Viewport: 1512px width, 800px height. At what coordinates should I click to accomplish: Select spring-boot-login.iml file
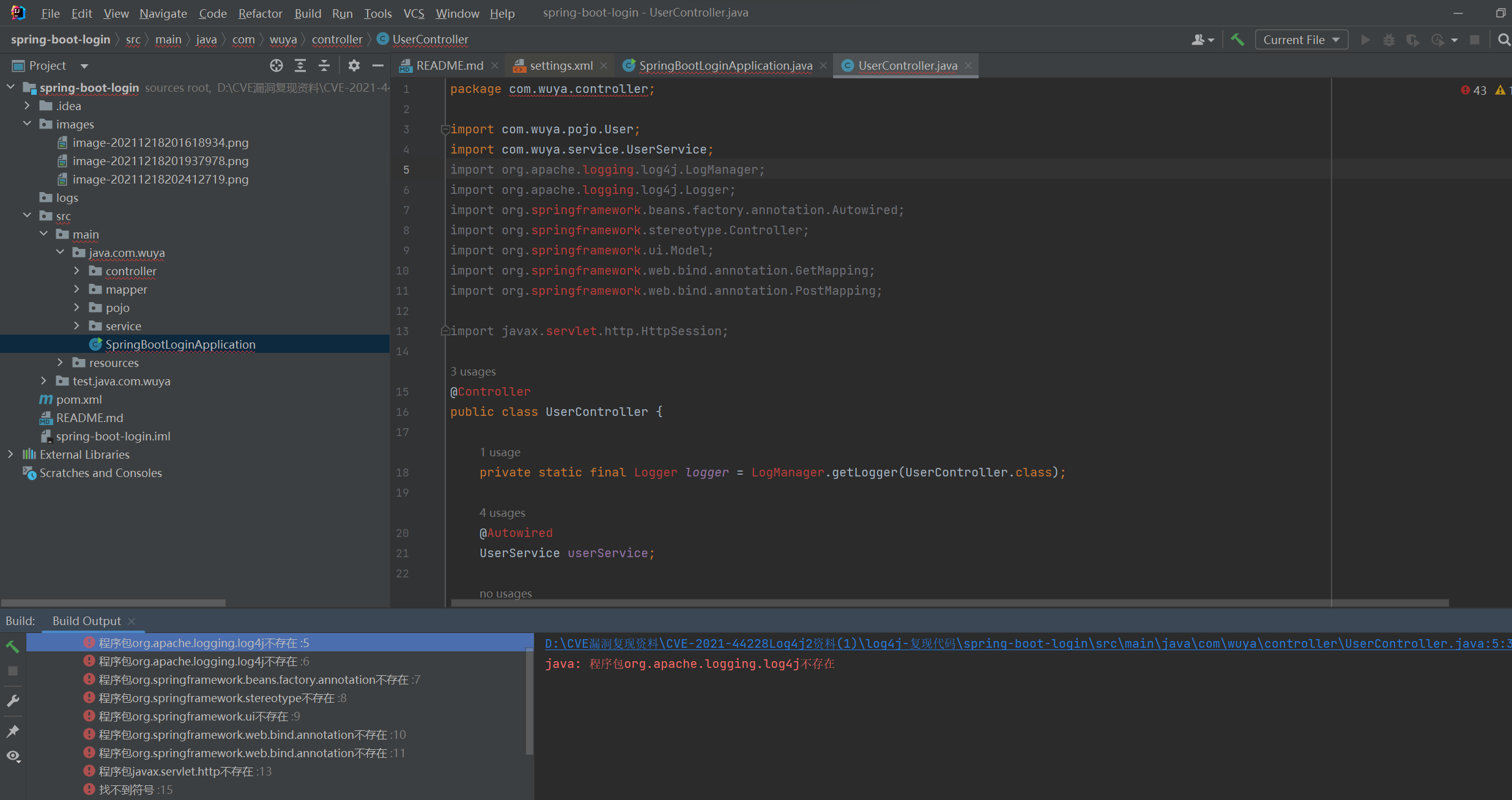(113, 436)
